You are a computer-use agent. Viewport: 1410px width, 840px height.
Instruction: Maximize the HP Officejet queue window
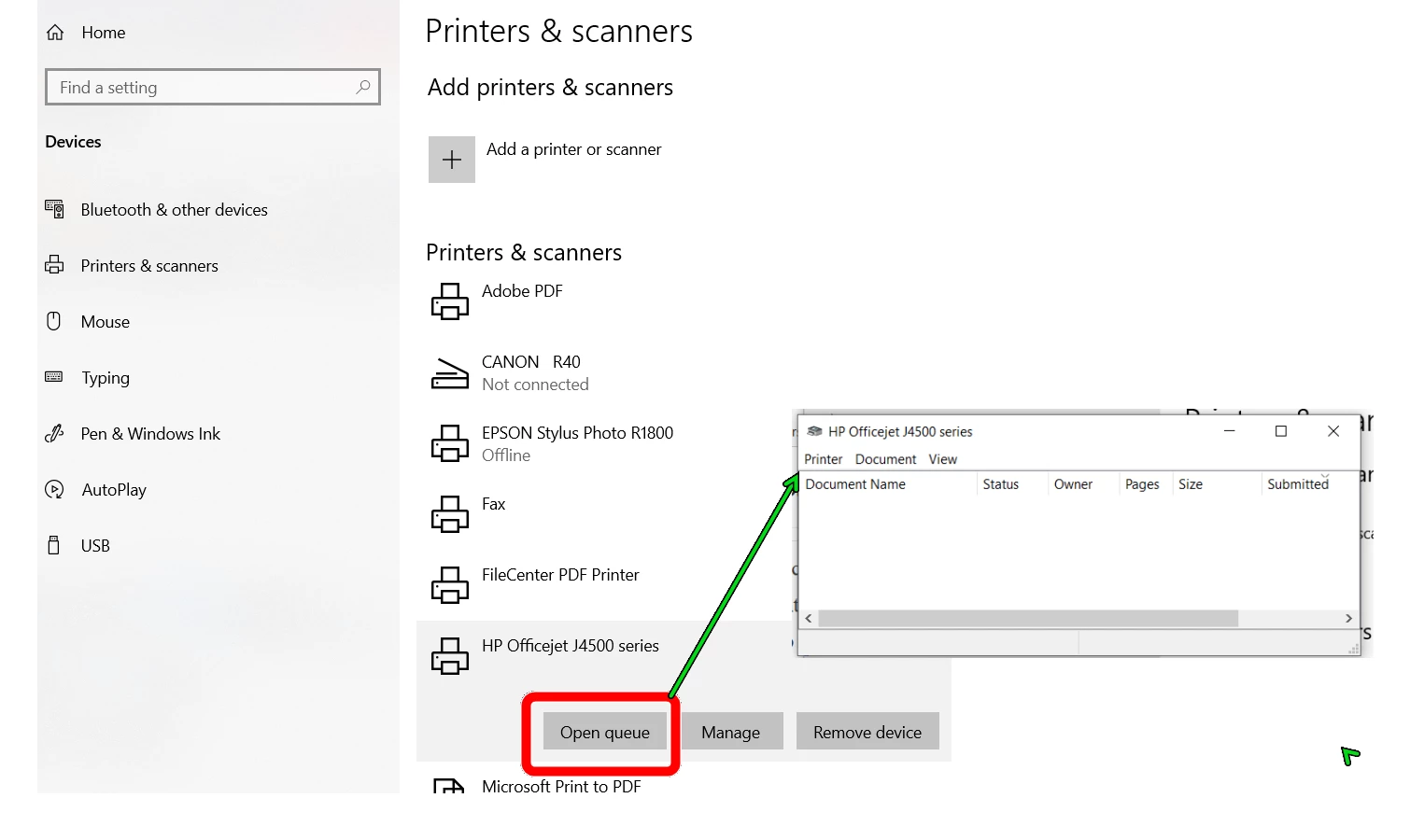[1281, 431]
